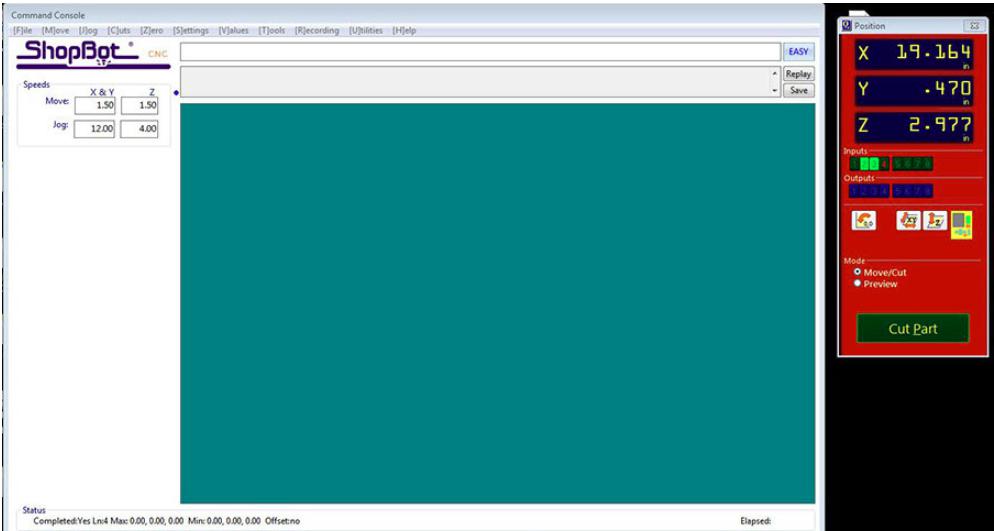Screen dimensions: 994x531
Task: Open the [Z]ero menu
Action: pyautogui.click(x=152, y=30)
